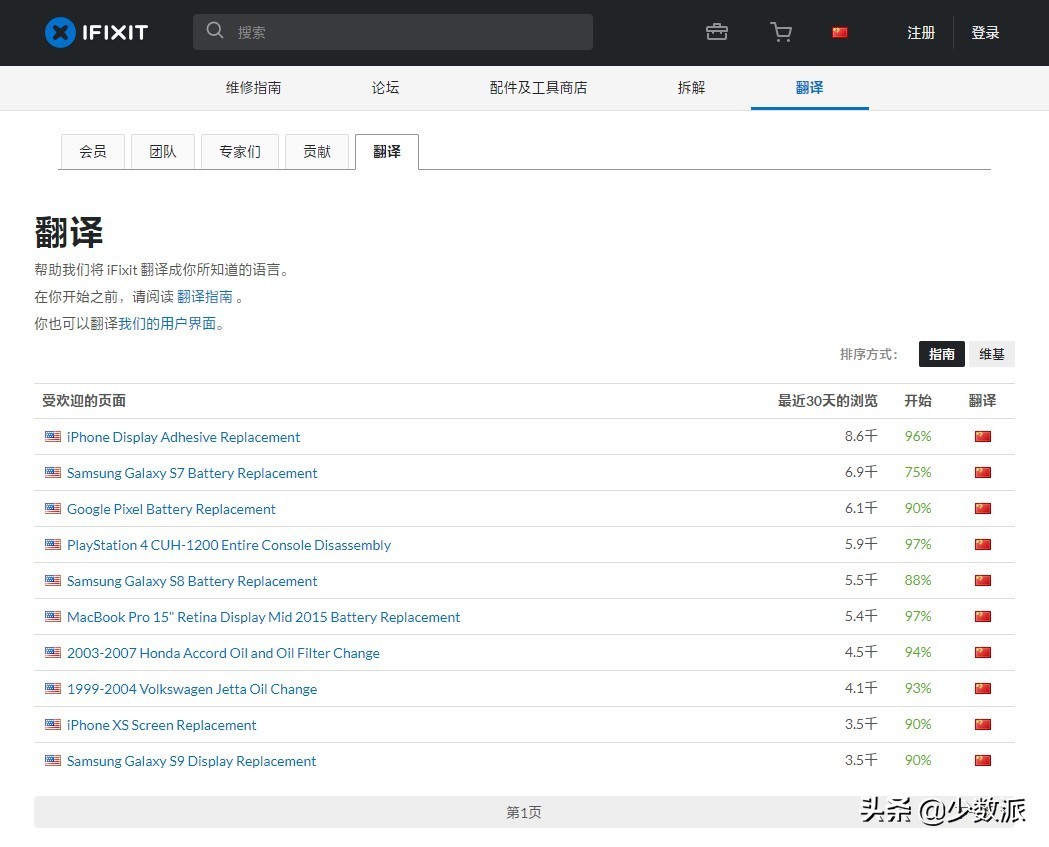Screen dimensions: 1049x847
Task: Open the shopping cart
Action: [781, 32]
